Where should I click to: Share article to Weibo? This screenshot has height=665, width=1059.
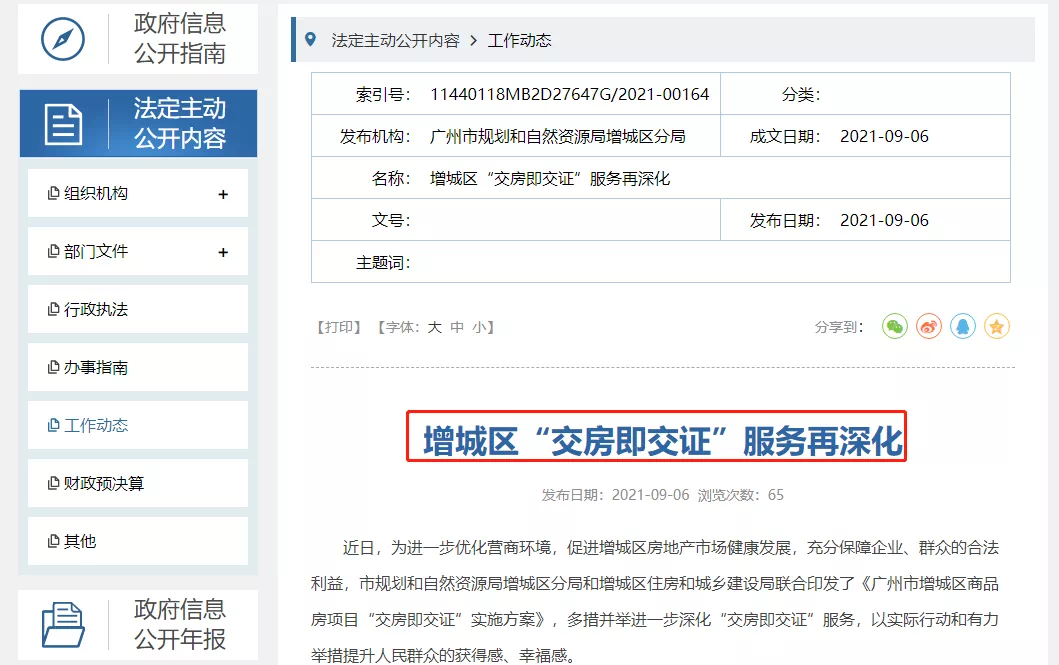pyautogui.click(x=929, y=326)
